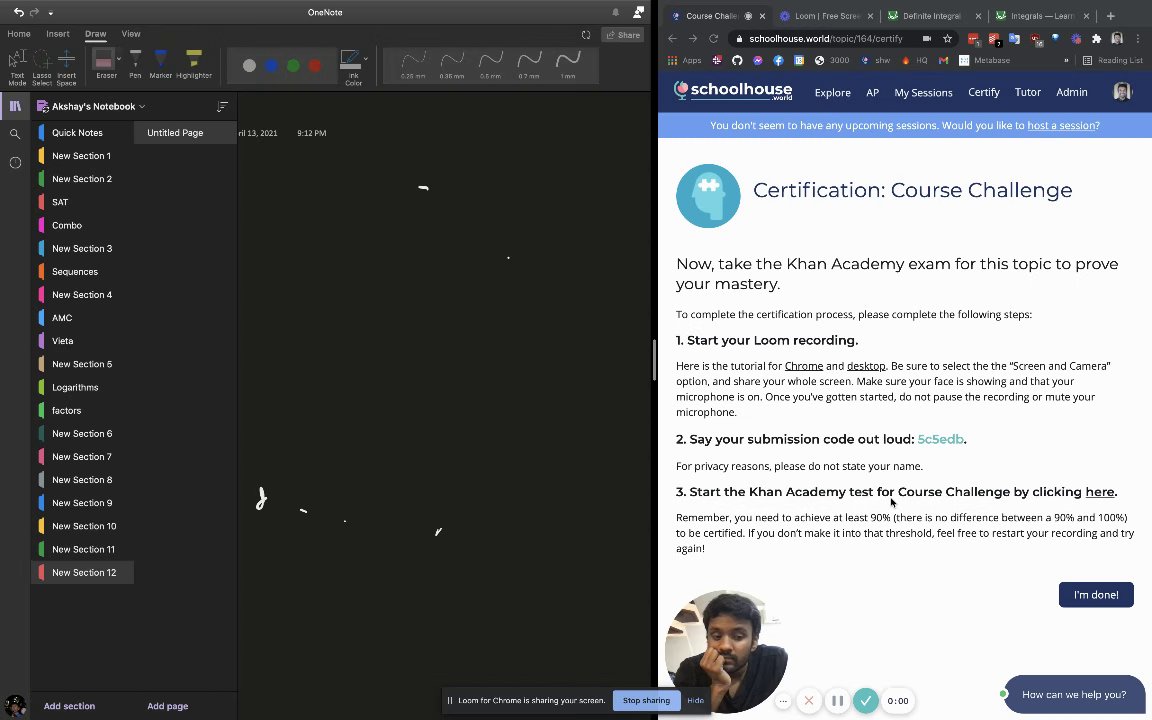This screenshot has width=1152, height=720.
Task: Open recent notes clock icon
Action: point(15,162)
